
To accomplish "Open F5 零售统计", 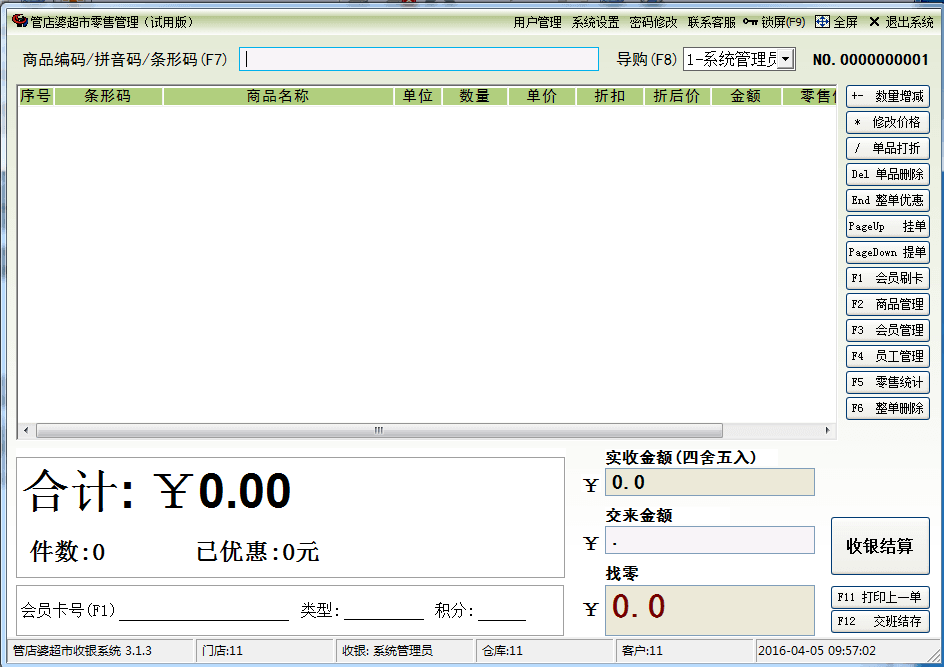I will pyautogui.click(x=887, y=382).
